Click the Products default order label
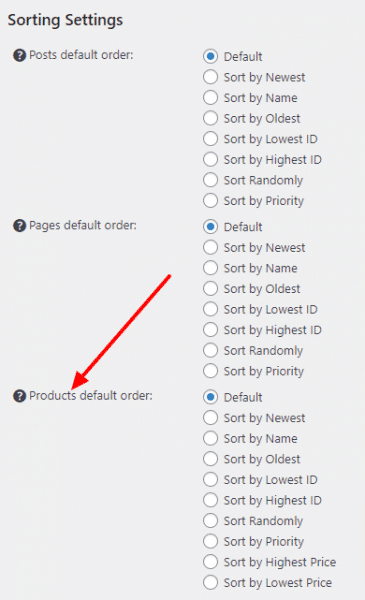This screenshot has height=600, width=365. point(91,396)
